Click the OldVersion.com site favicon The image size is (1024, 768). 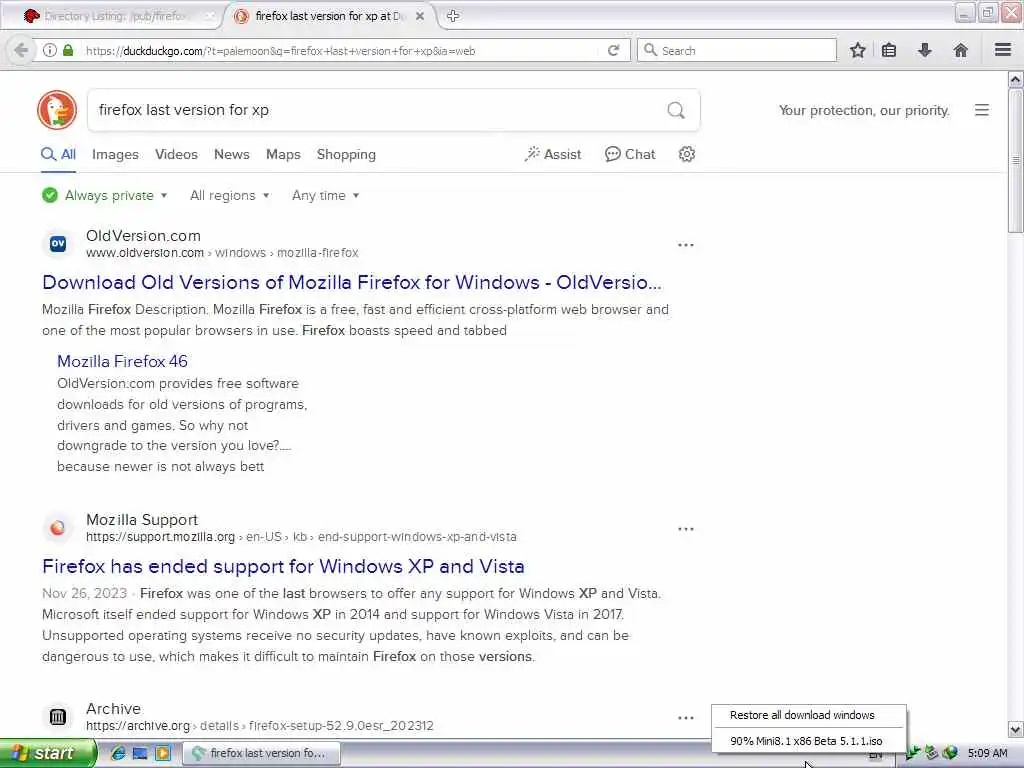(x=57, y=244)
